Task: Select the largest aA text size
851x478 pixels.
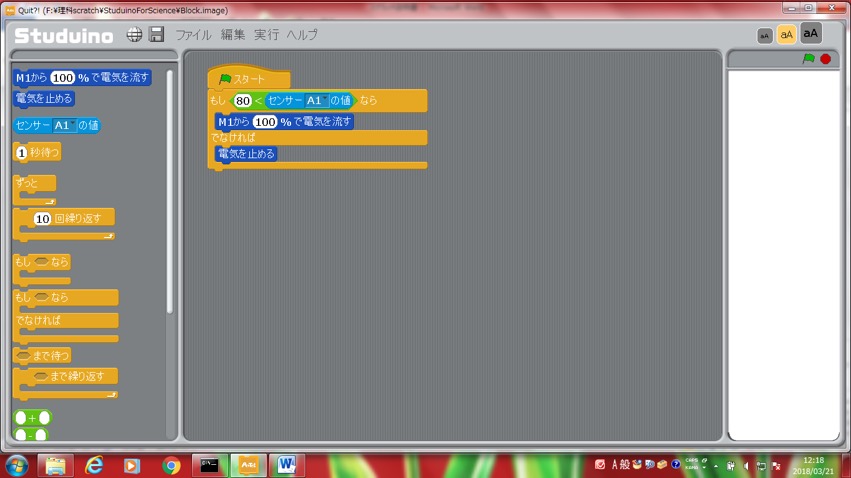Action: 811,33
